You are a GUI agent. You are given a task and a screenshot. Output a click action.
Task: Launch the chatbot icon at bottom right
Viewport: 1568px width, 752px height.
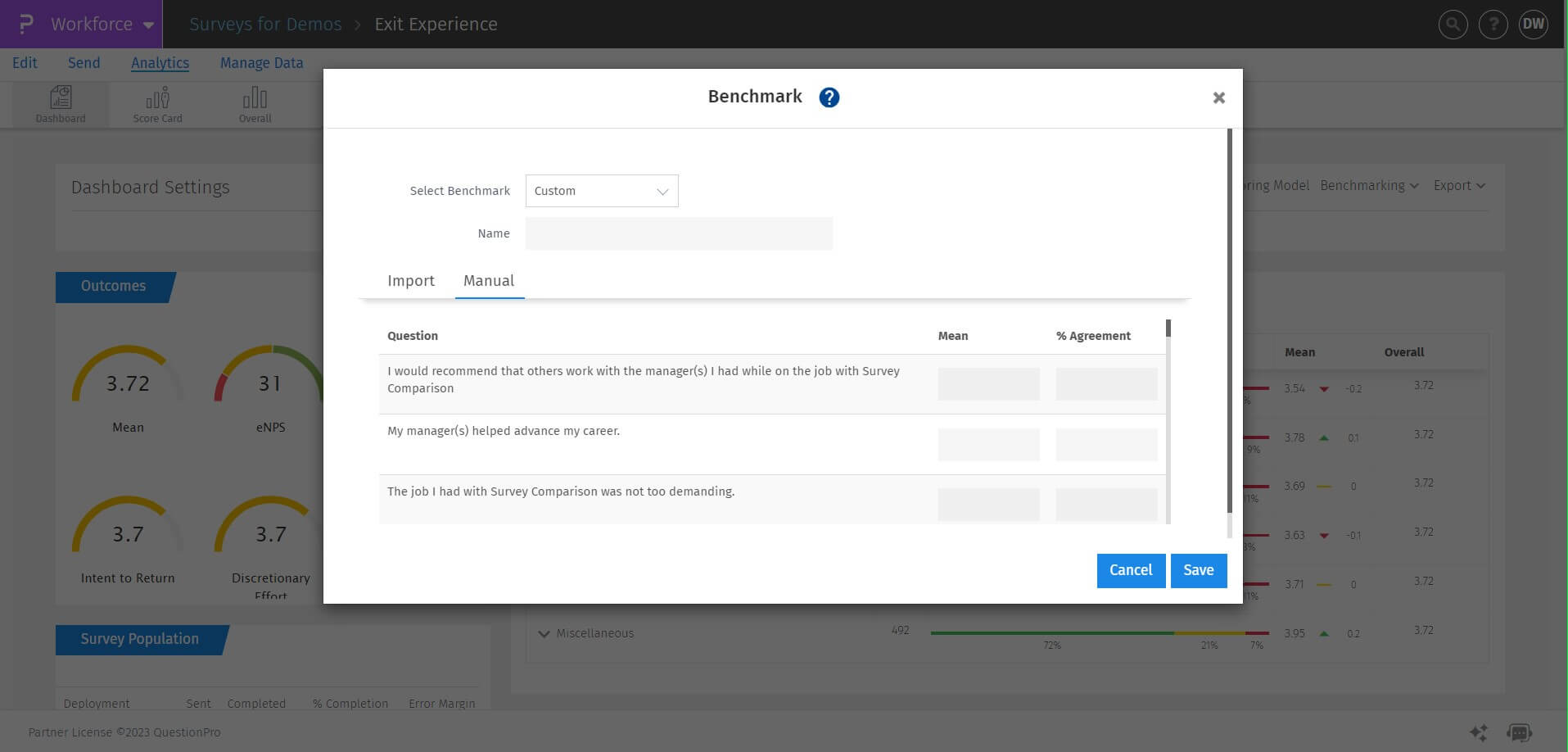[x=1520, y=732]
